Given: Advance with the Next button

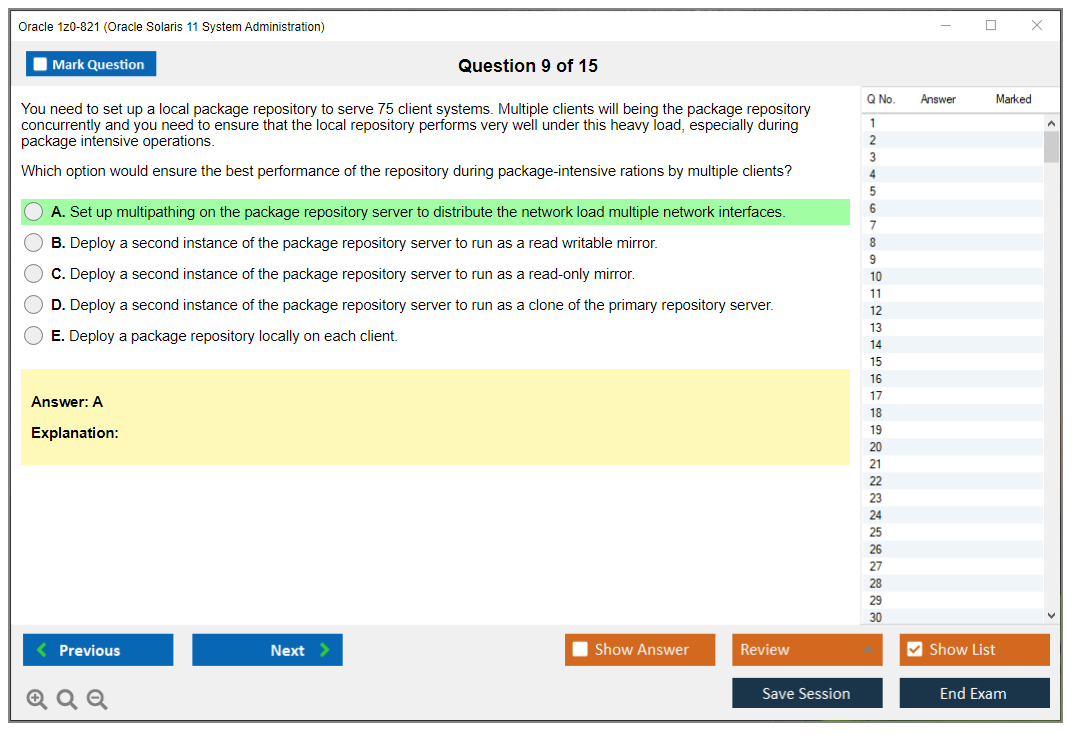Looking at the screenshot, I should tap(267, 650).
